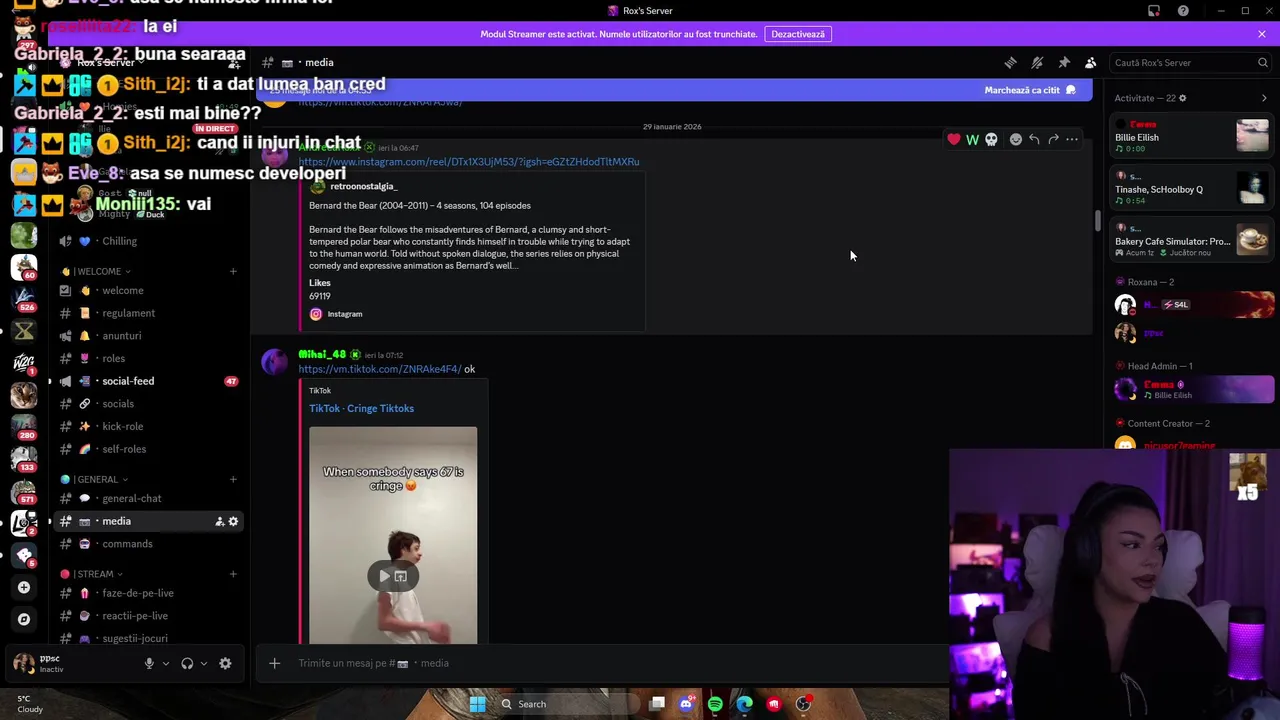Click the chat messages scrollbar thumb

pos(1097,221)
